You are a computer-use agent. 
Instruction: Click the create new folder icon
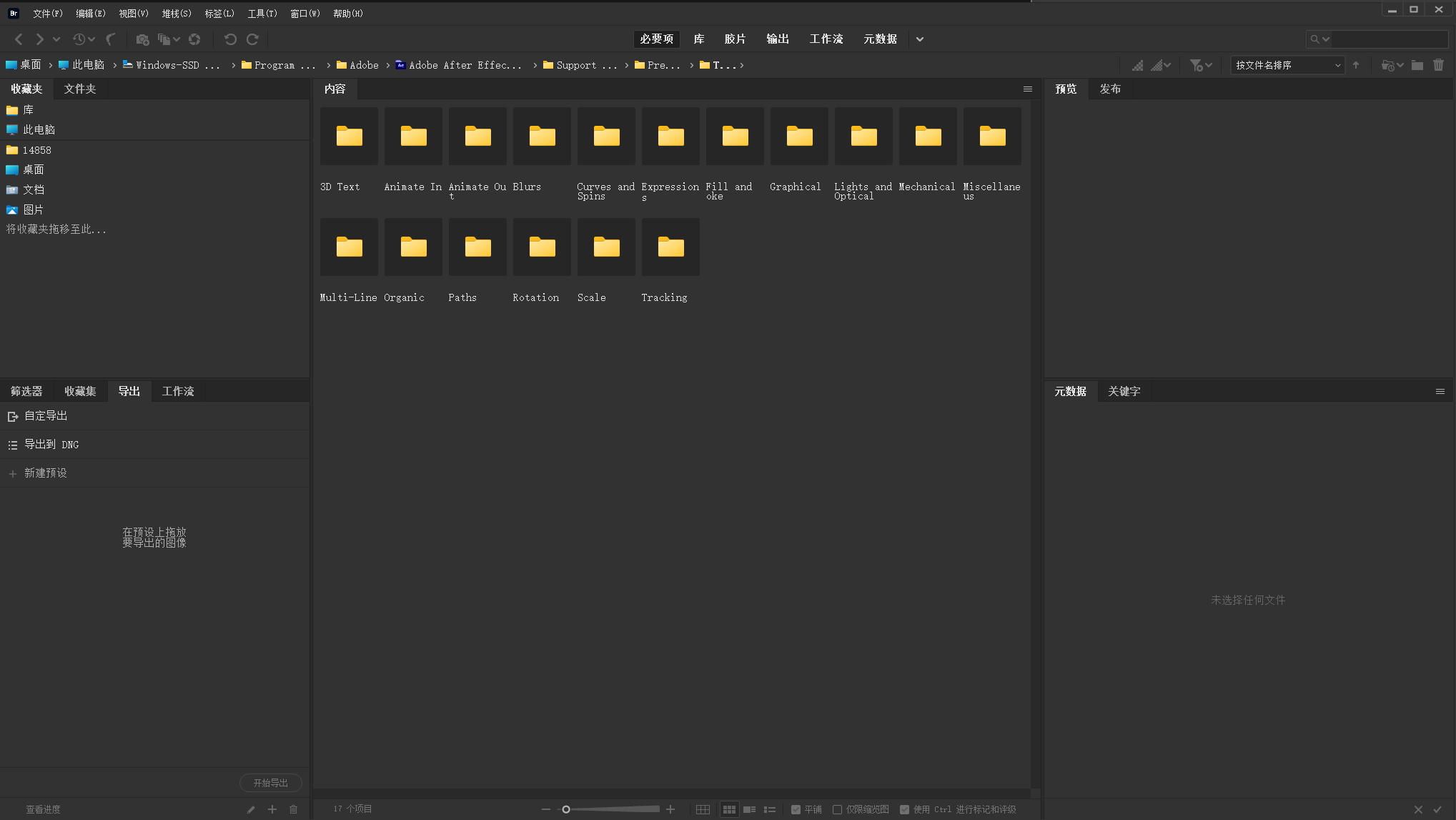[1417, 65]
